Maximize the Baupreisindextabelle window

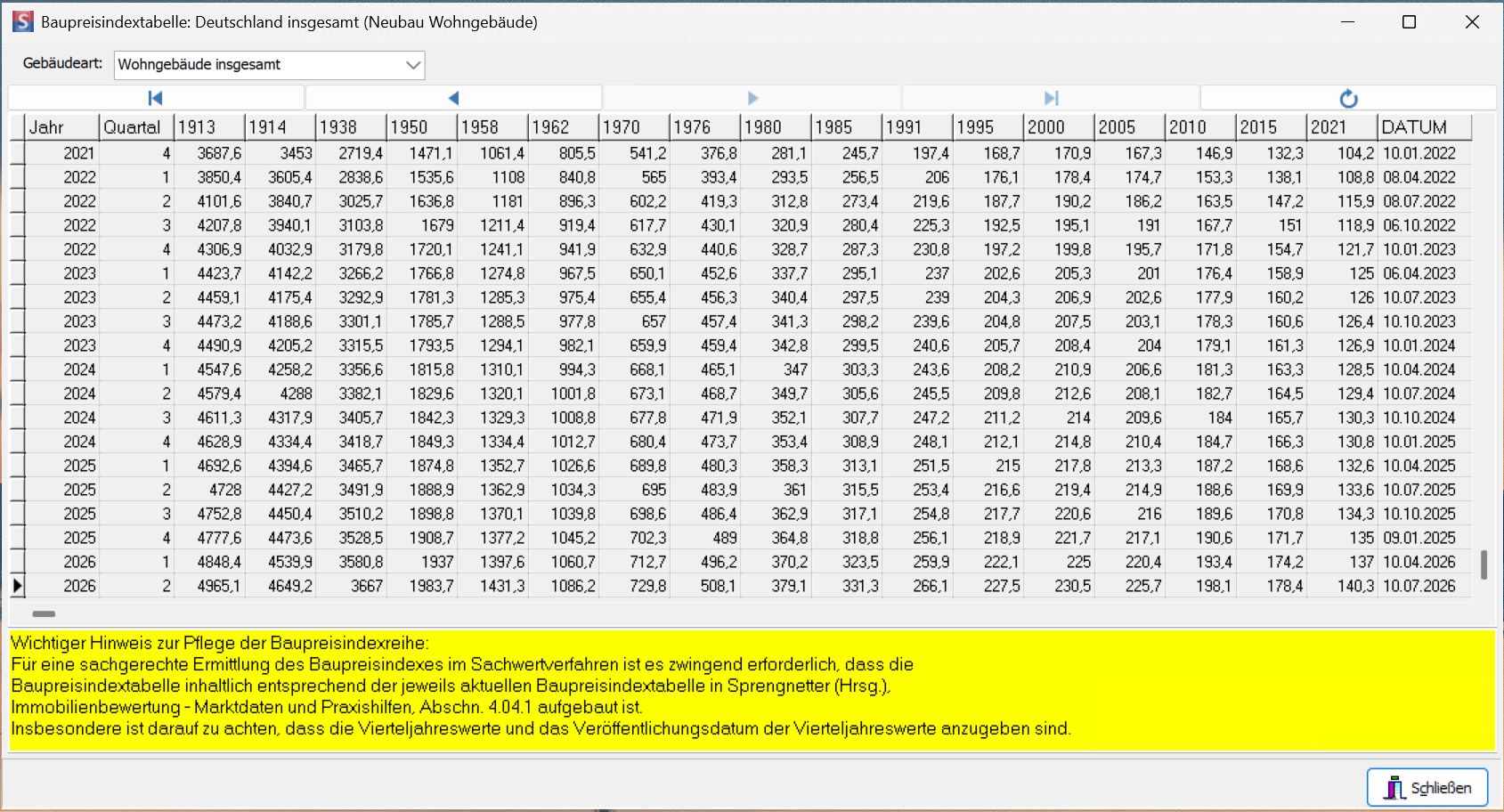click(1409, 21)
